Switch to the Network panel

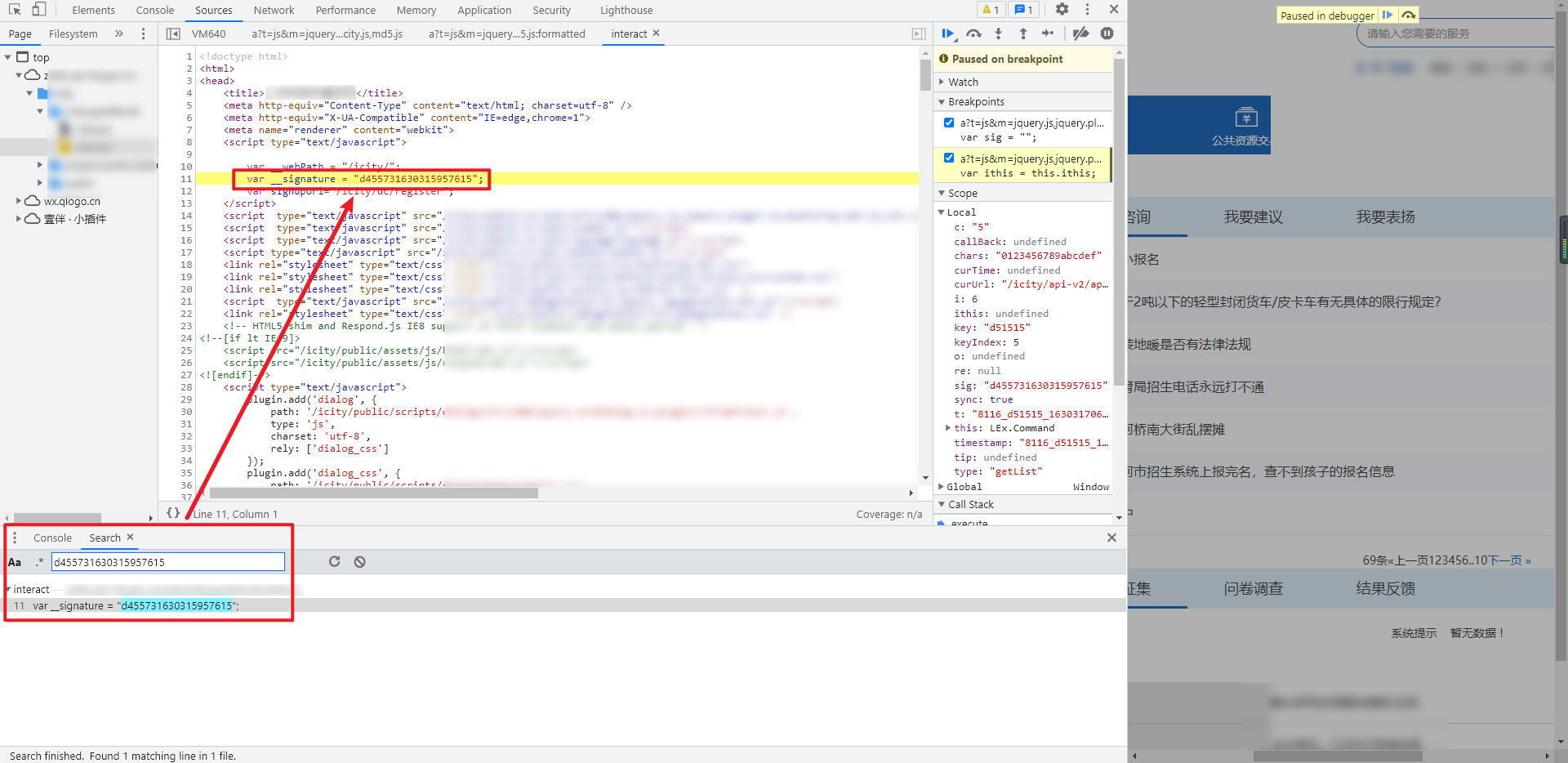click(274, 10)
